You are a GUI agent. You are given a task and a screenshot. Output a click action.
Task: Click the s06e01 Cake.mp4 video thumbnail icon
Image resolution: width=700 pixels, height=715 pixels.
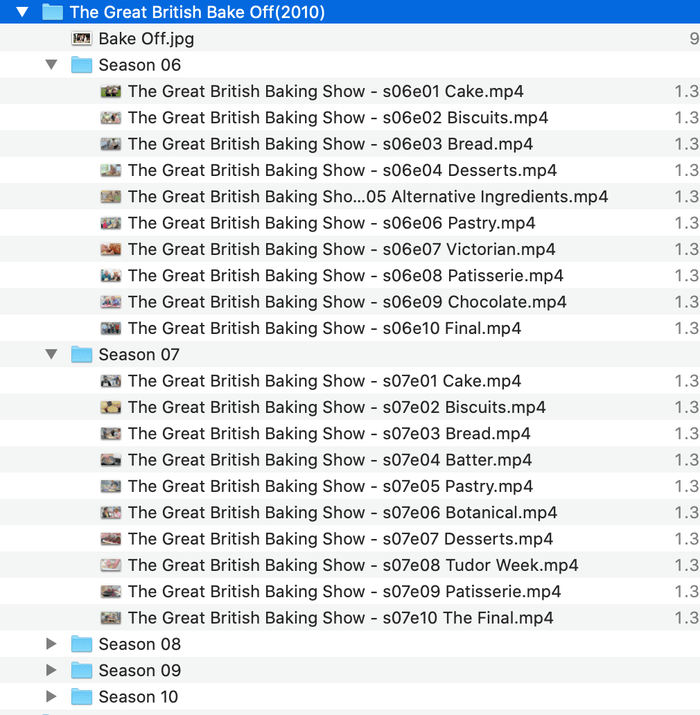tap(111, 91)
